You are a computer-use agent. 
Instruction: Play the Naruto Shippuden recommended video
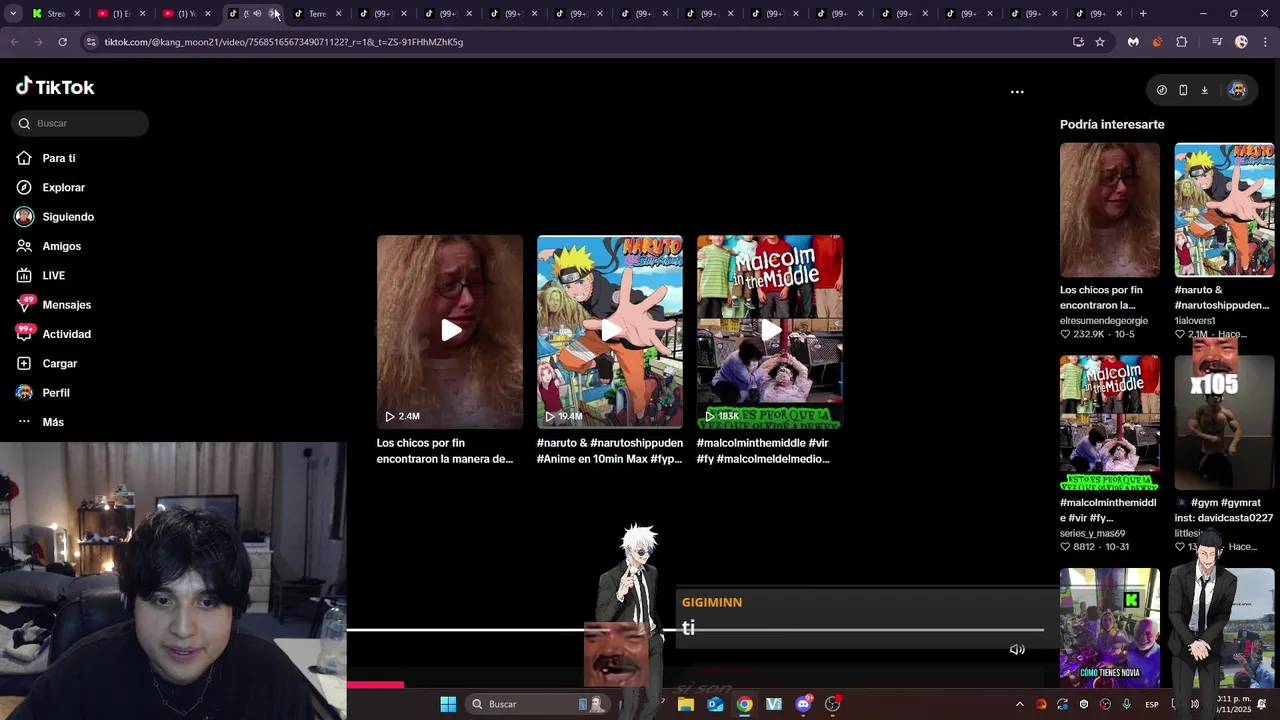click(x=610, y=331)
